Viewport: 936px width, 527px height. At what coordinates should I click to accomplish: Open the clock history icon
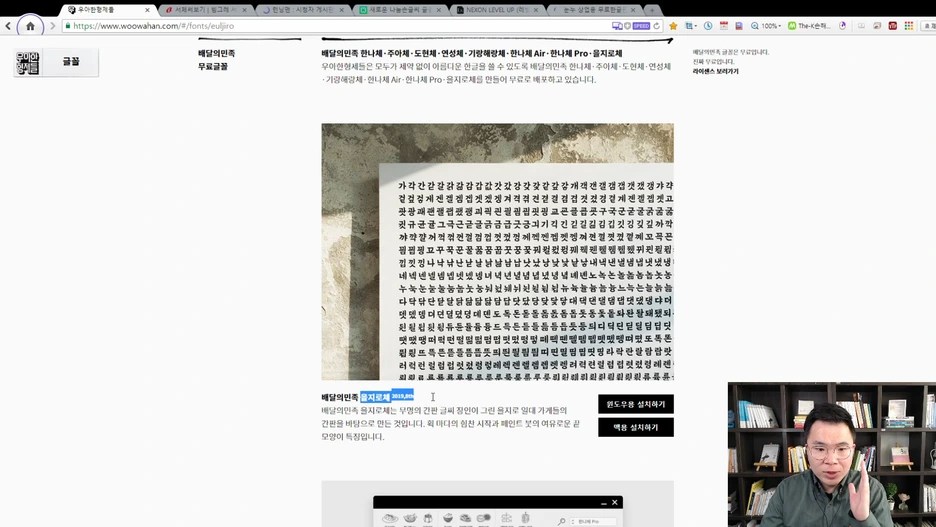tap(708, 26)
